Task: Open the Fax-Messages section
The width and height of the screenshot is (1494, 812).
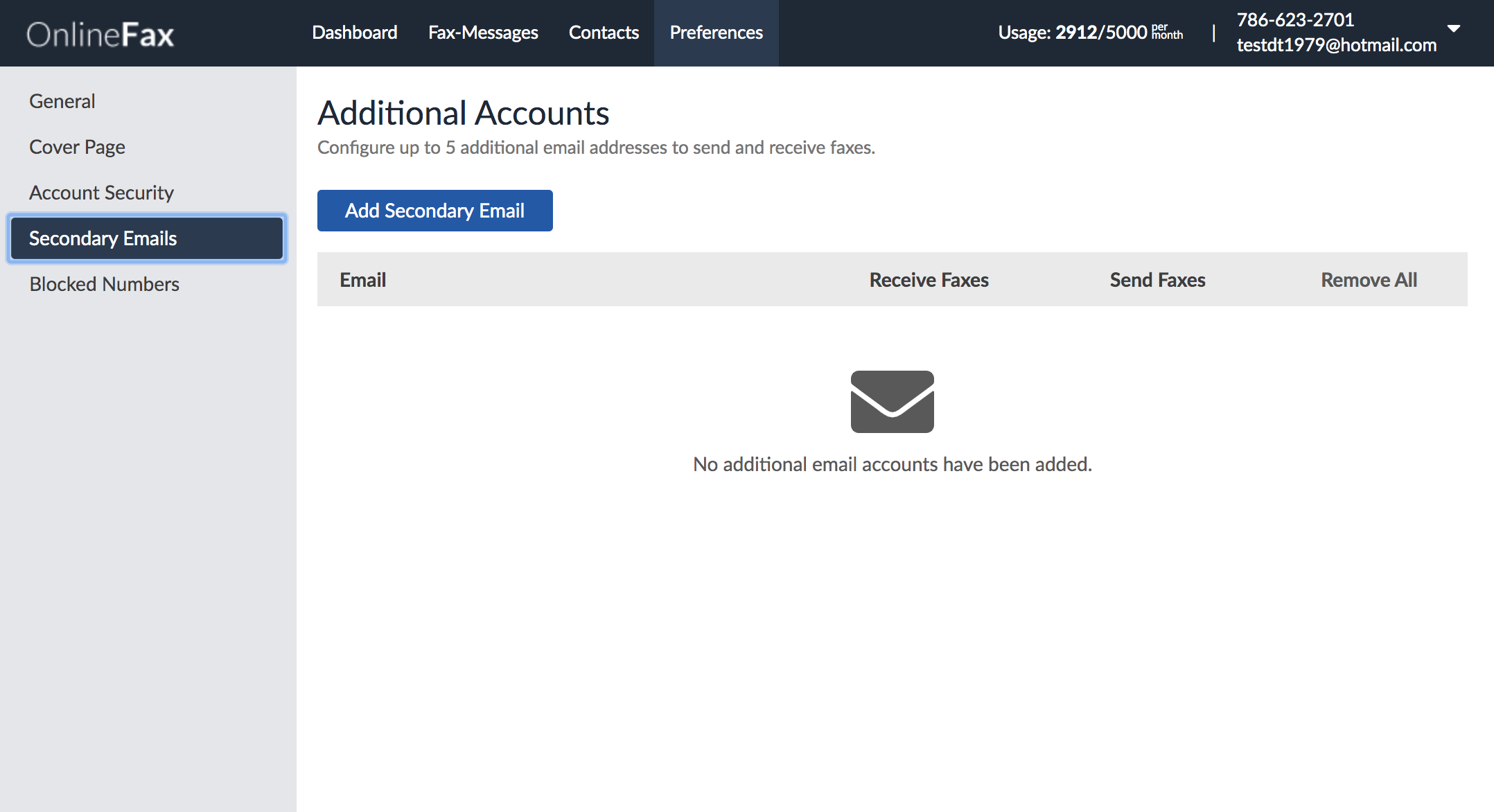Action: click(x=483, y=32)
